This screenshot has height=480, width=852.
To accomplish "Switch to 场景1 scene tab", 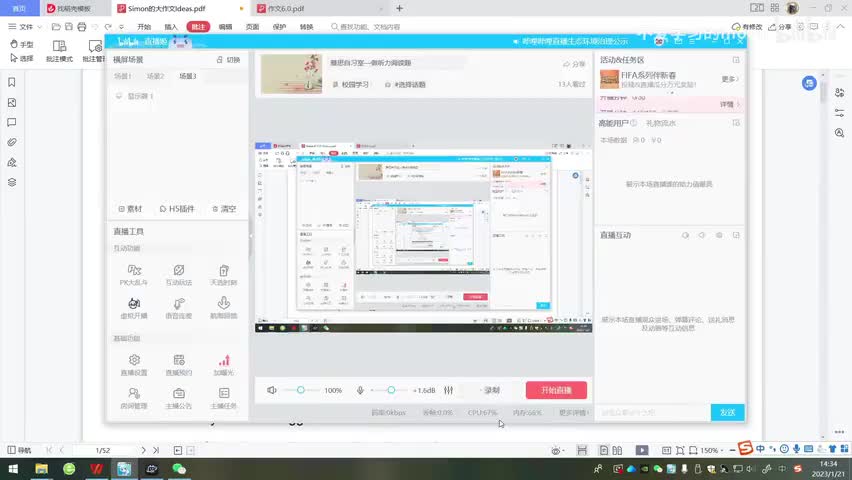I will coord(122,76).
